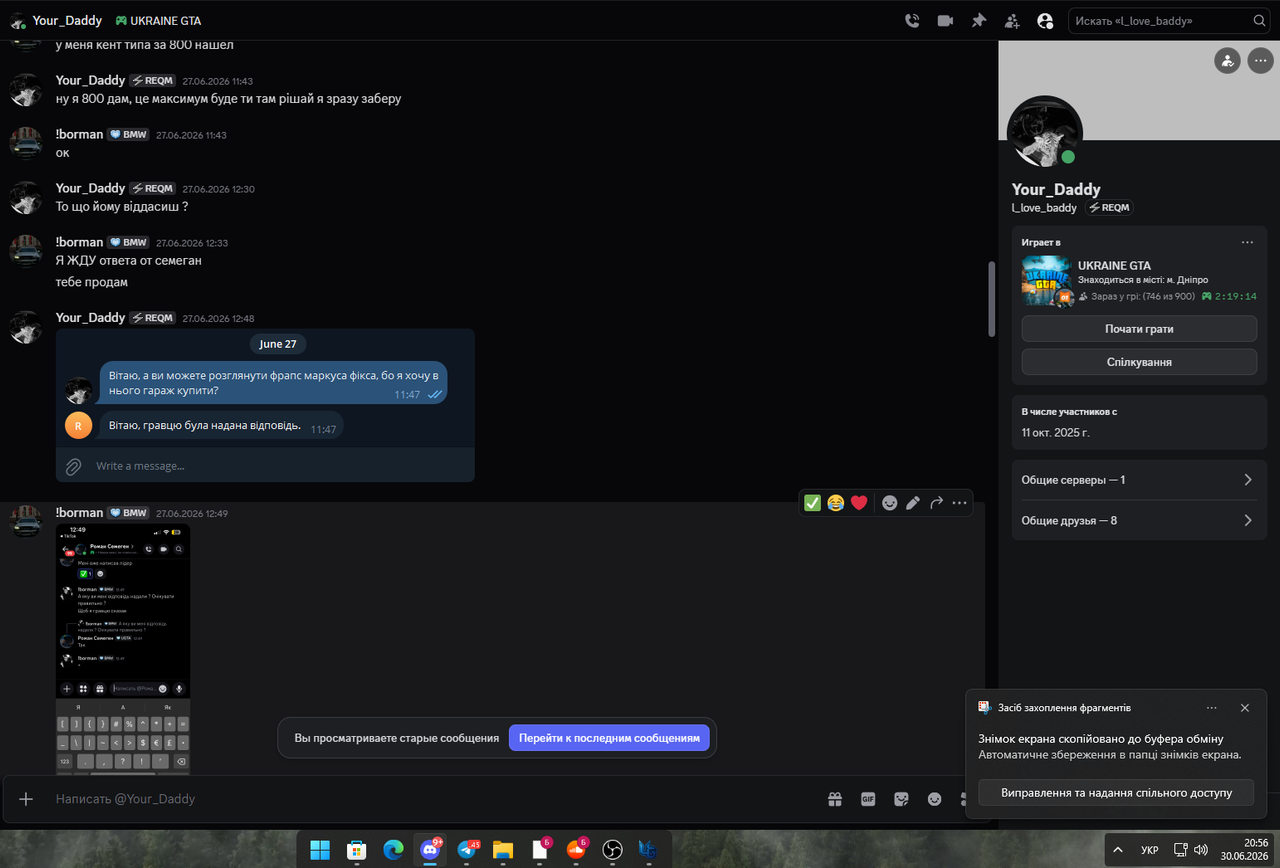The image size is (1280, 868).
Task: Open the phone screenshot image from !borman
Action: click(123, 648)
